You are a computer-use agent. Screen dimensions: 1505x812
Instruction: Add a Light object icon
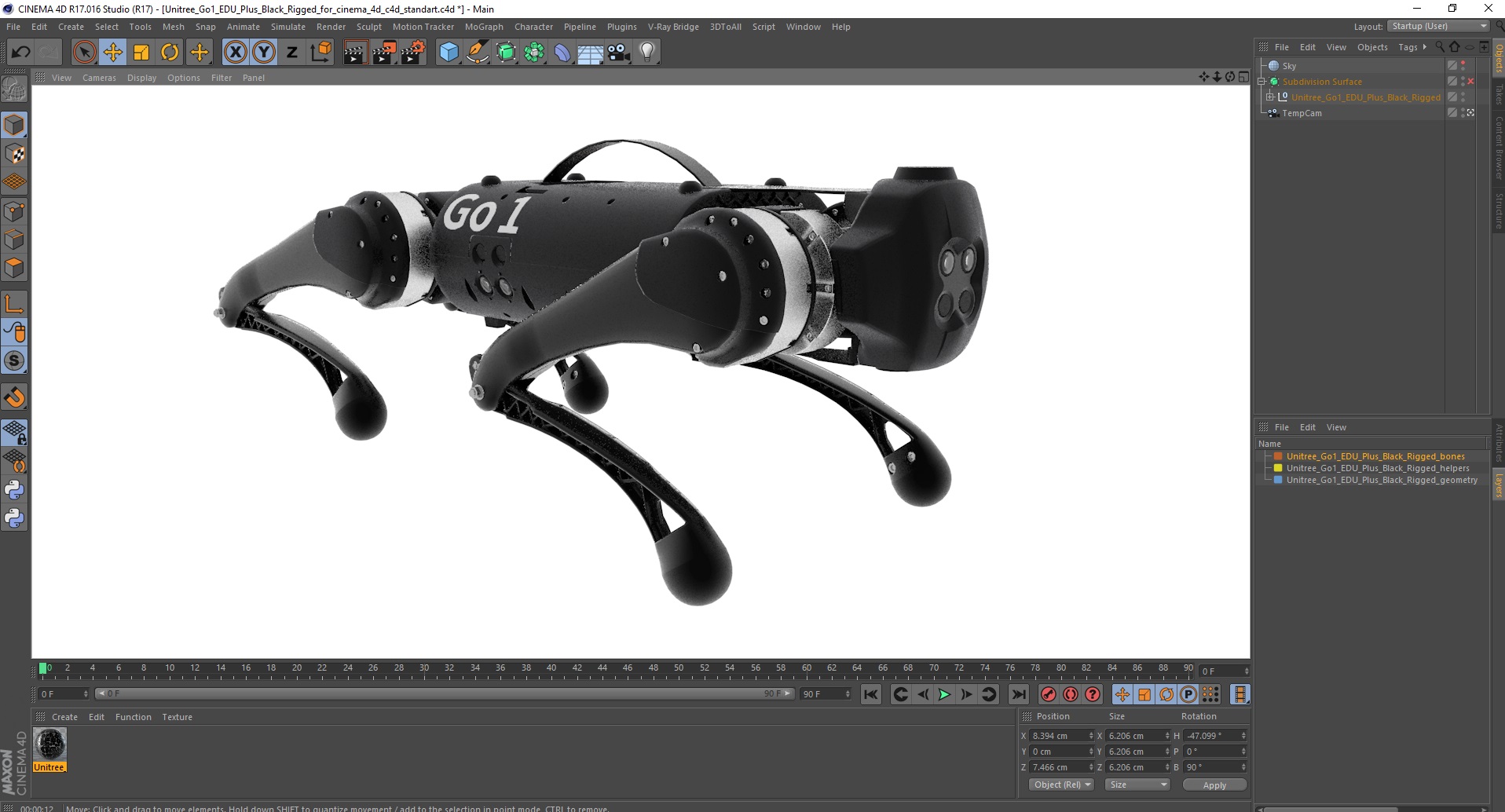point(647,53)
